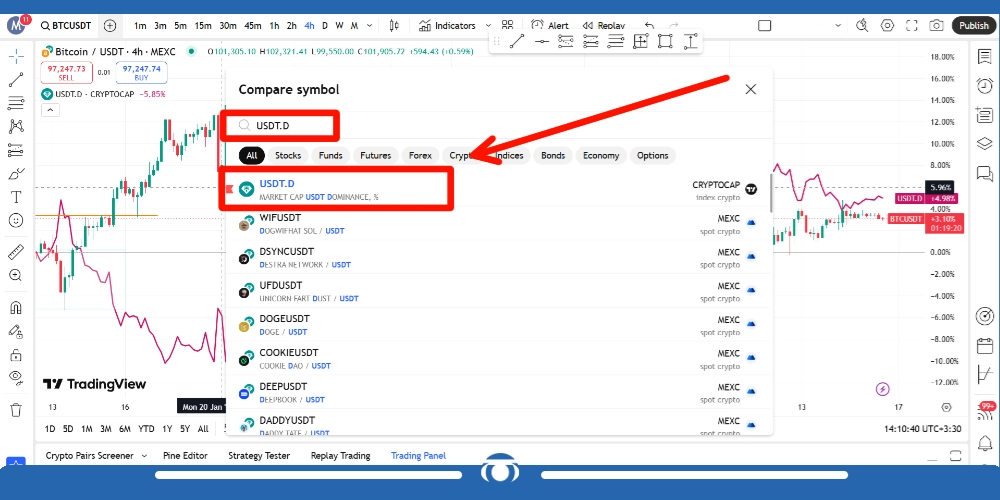The image size is (1000, 500).
Task: Expand the timeframe interval dropdown
Action: pos(371,26)
